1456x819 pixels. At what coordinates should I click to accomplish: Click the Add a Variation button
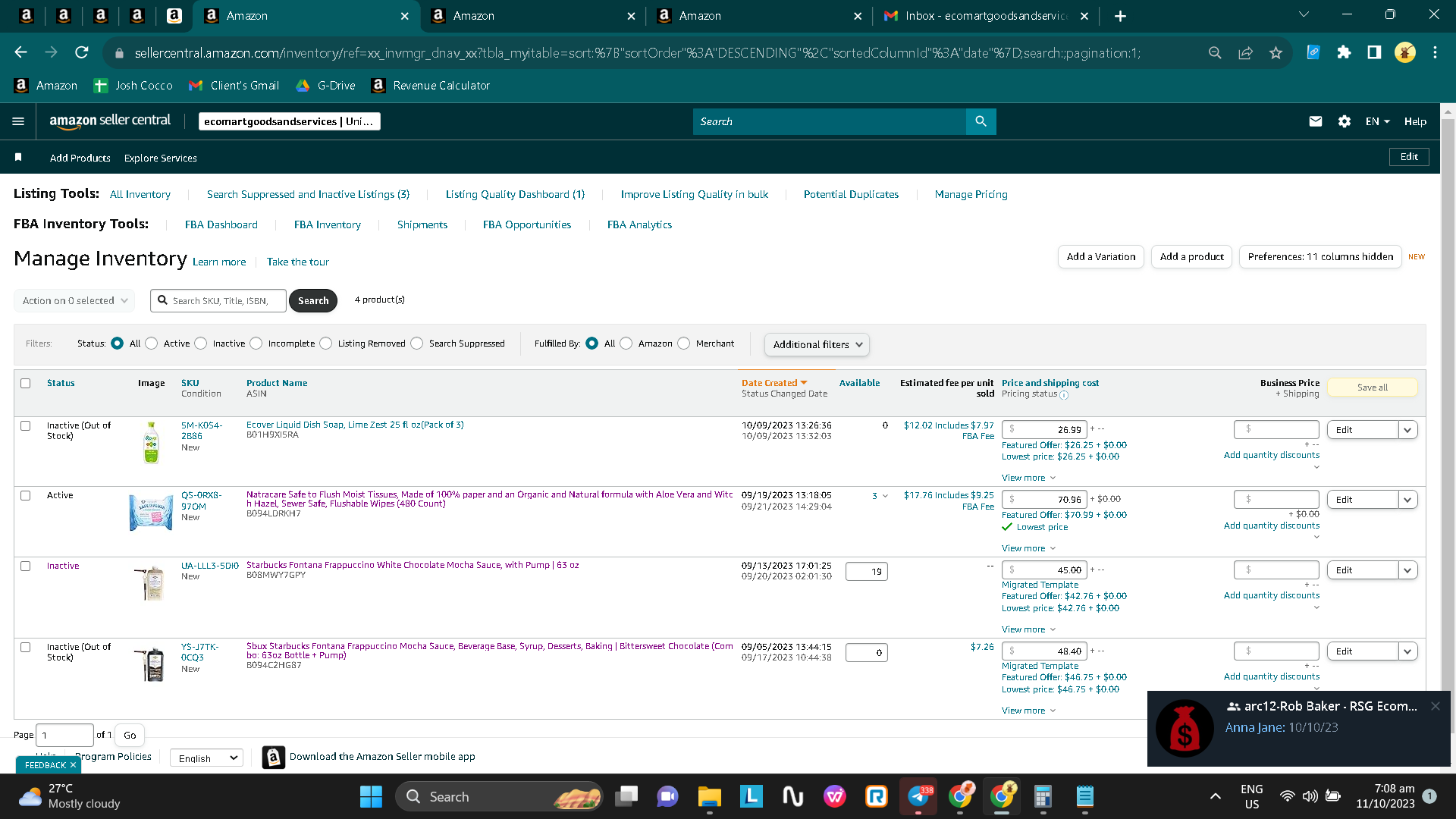(1101, 256)
